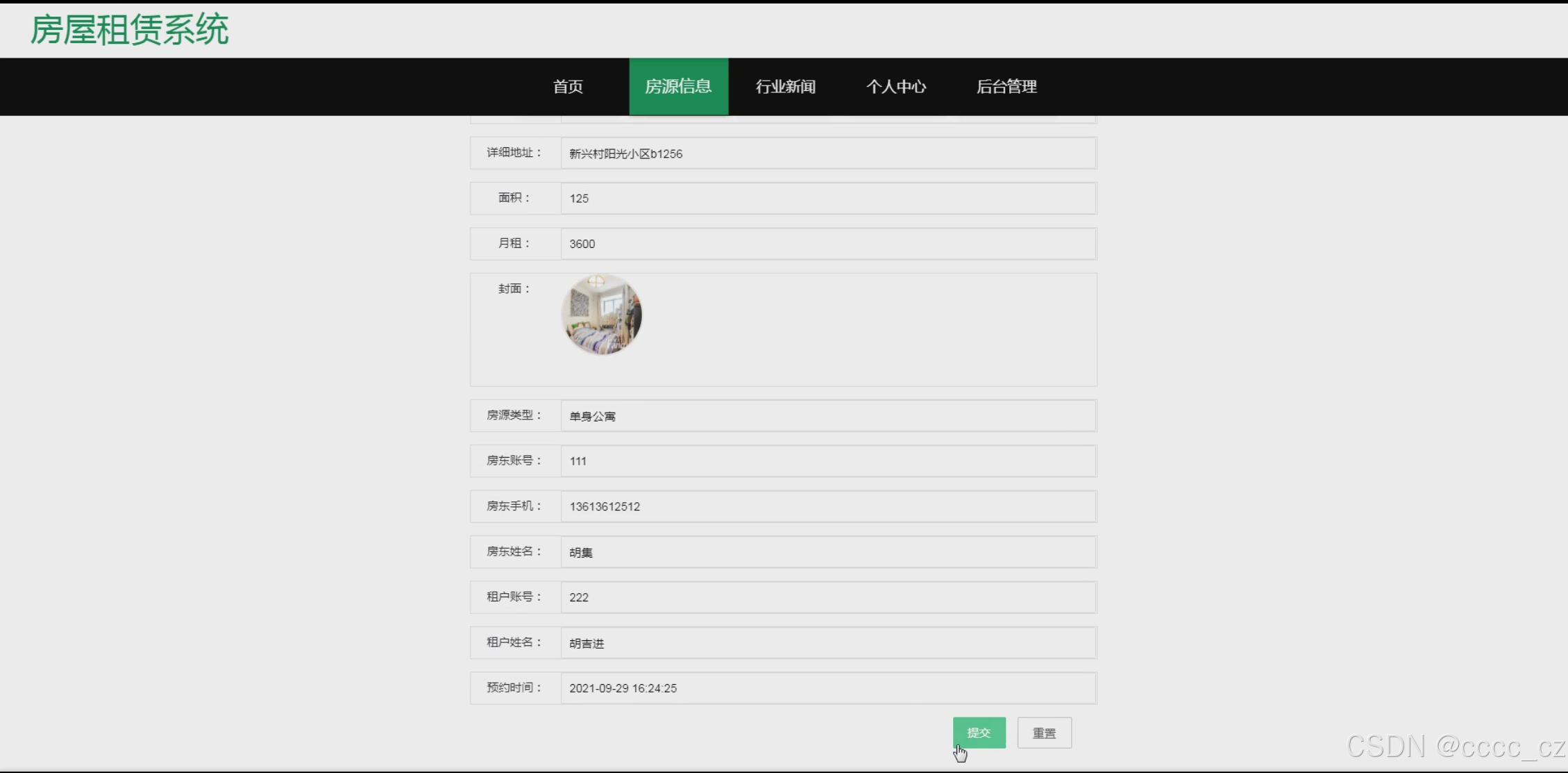
Task: Click the green 提交 button
Action: point(979,733)
